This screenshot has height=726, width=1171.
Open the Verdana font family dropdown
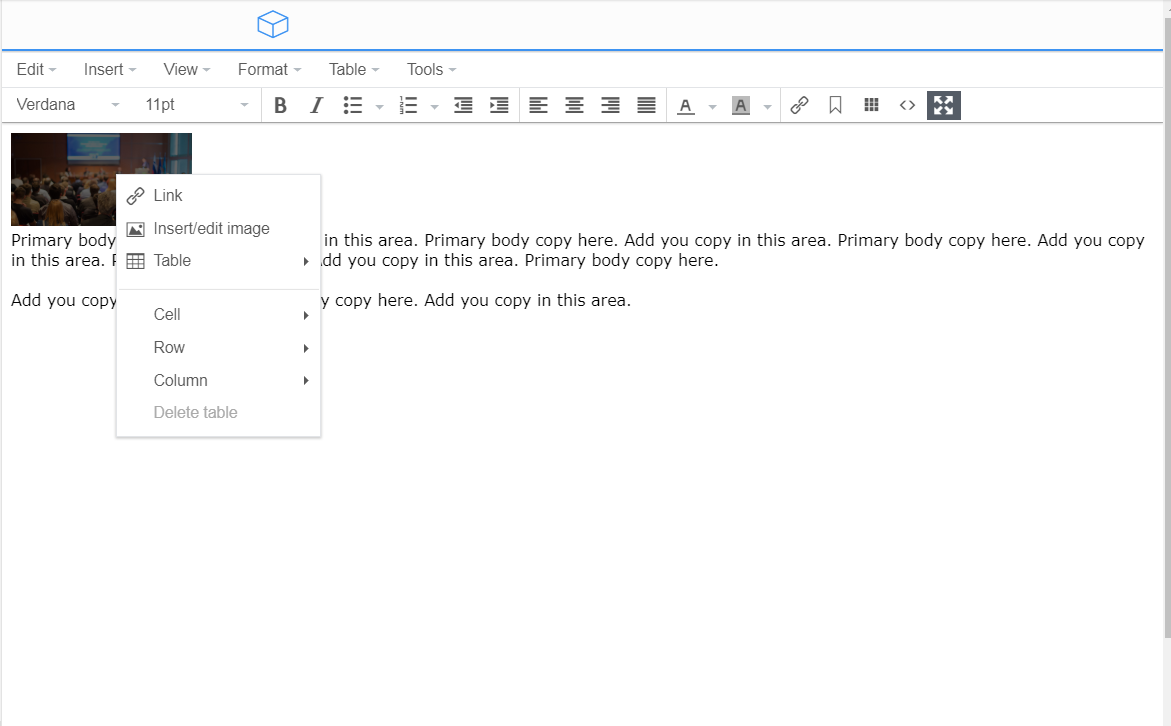coord(67,105)
